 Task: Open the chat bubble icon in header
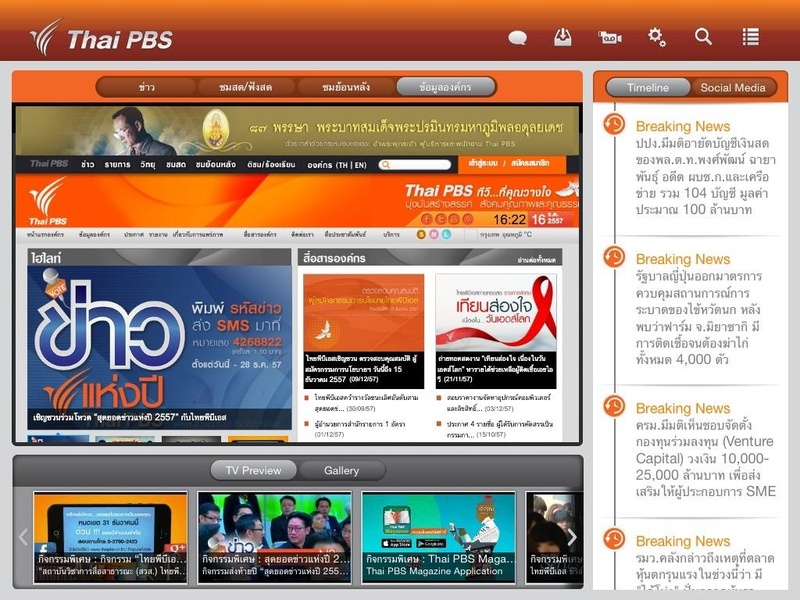517,37
